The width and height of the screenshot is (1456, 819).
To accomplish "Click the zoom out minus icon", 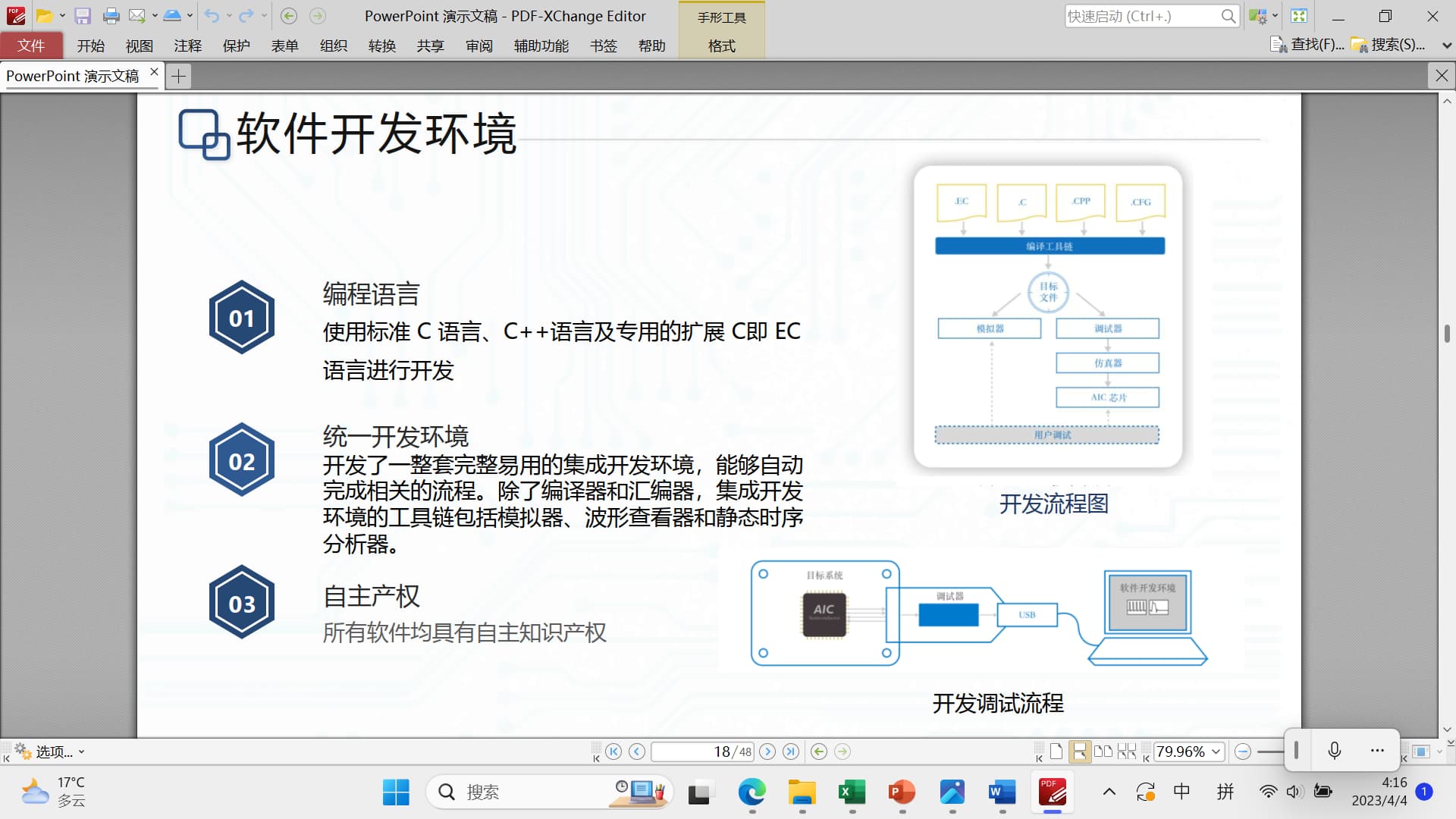I will (x=1242, y=752).
